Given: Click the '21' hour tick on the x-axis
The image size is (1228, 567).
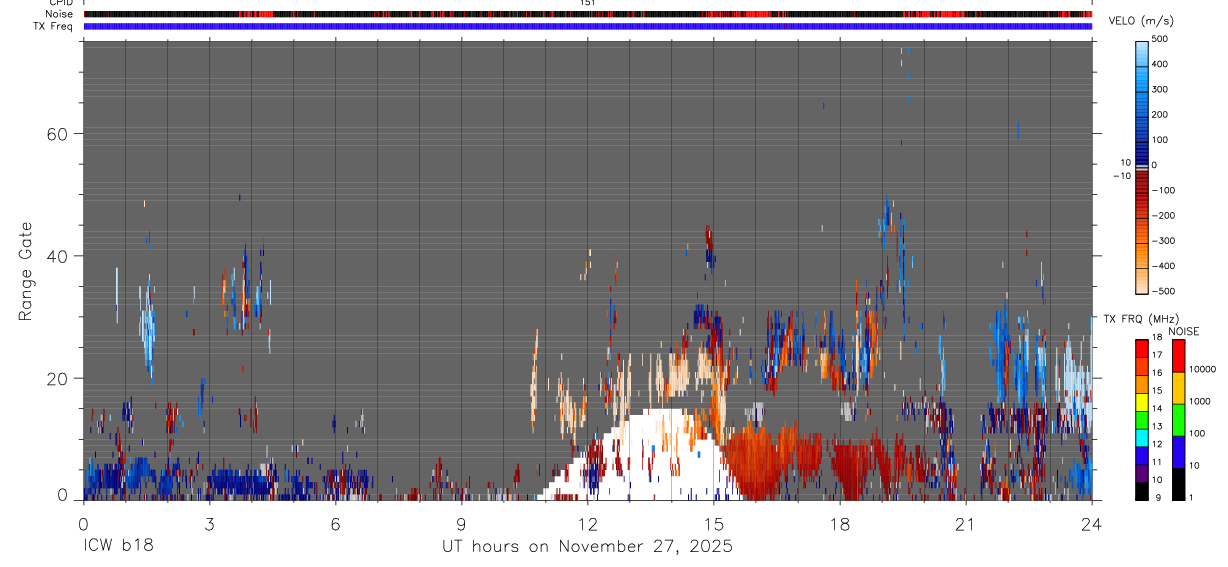Looking at the screenshot, I should point(966,523).
